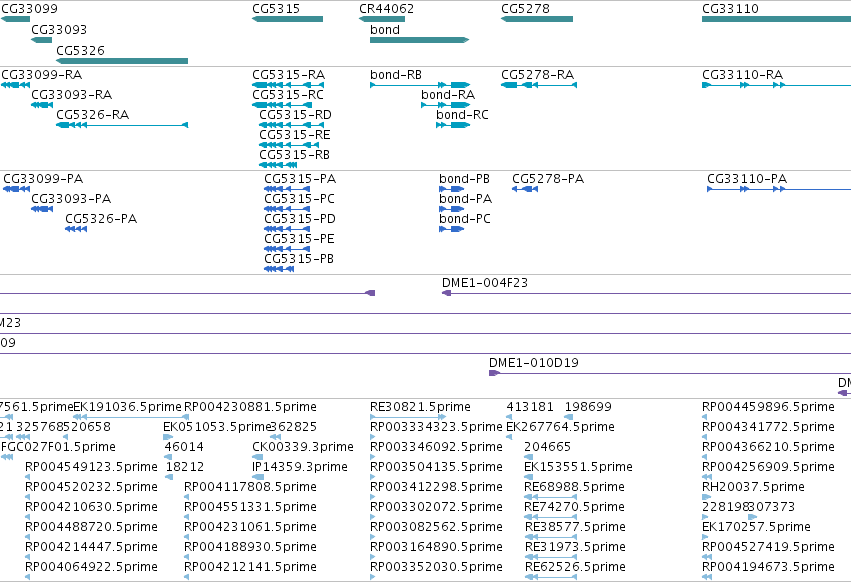851x582 pixels.
Task: Click protein CG5315-PD
Action: pyautogui.click(x=287, y=229)
